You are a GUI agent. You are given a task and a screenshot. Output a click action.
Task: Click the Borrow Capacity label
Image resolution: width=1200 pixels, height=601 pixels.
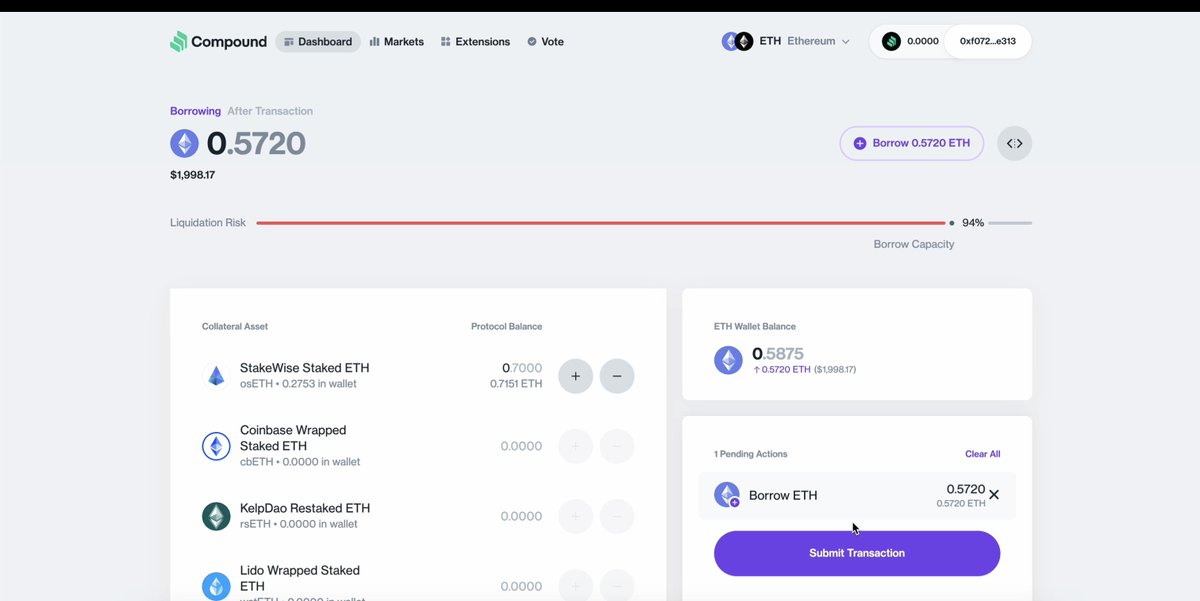pos(914,244)
